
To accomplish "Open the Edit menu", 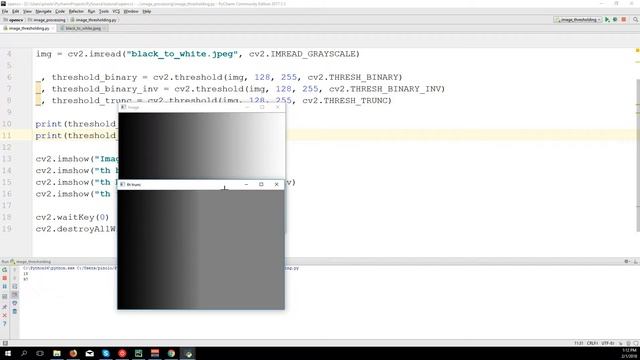I will pos(16,11).
